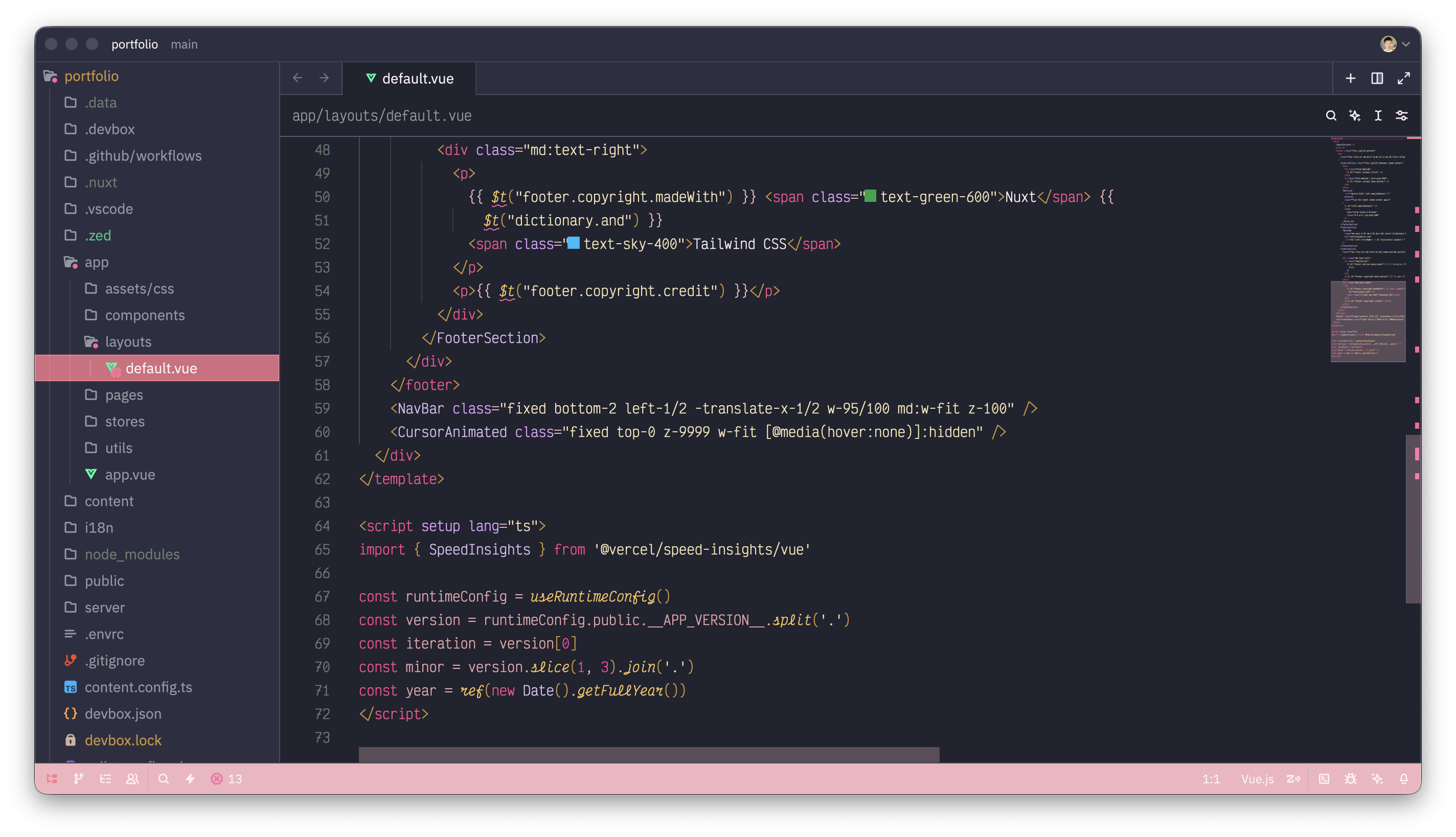The image size is (1456, 837).
Task: Open app.vue in the file tree
Action: pyautogui.click(x=157, y=475)
